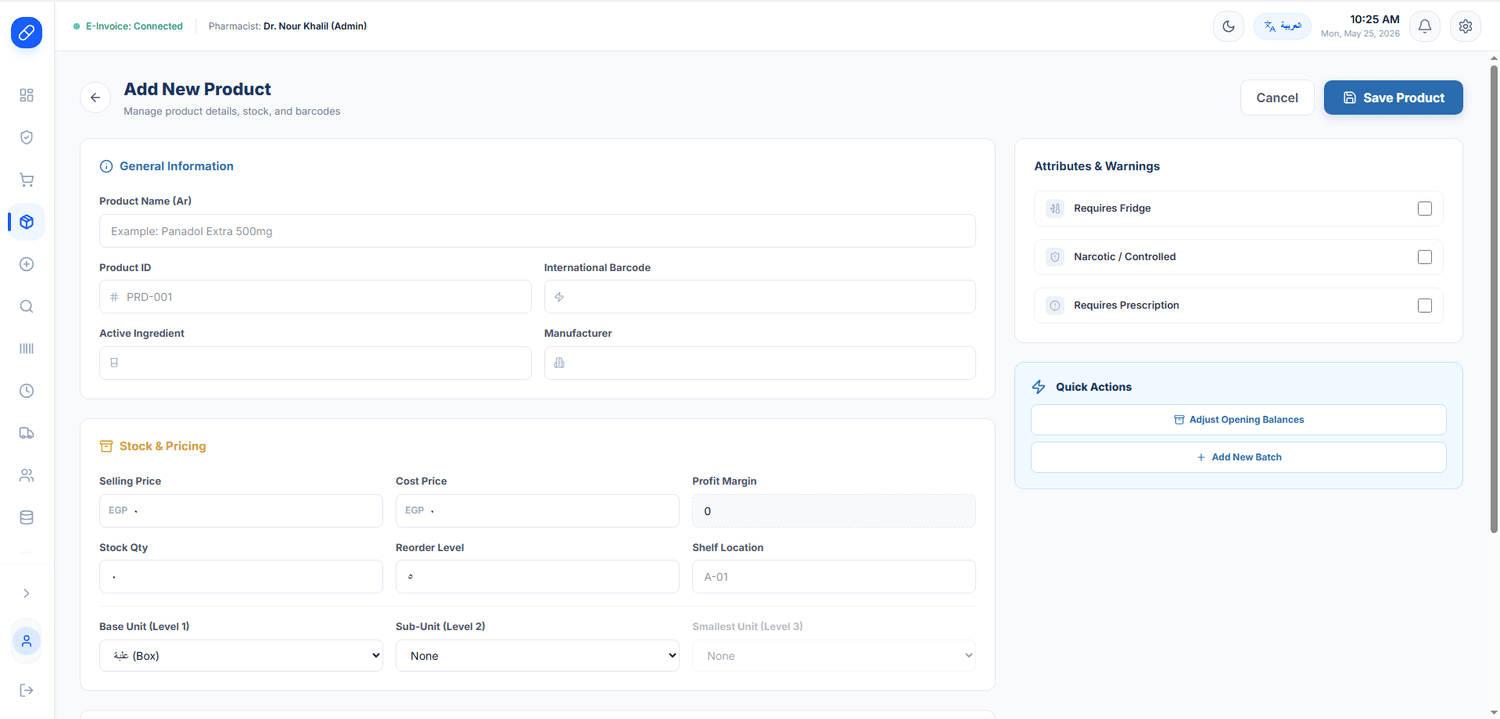
Task: Open the shield check icon in sidebar
Action: point(27,137)
